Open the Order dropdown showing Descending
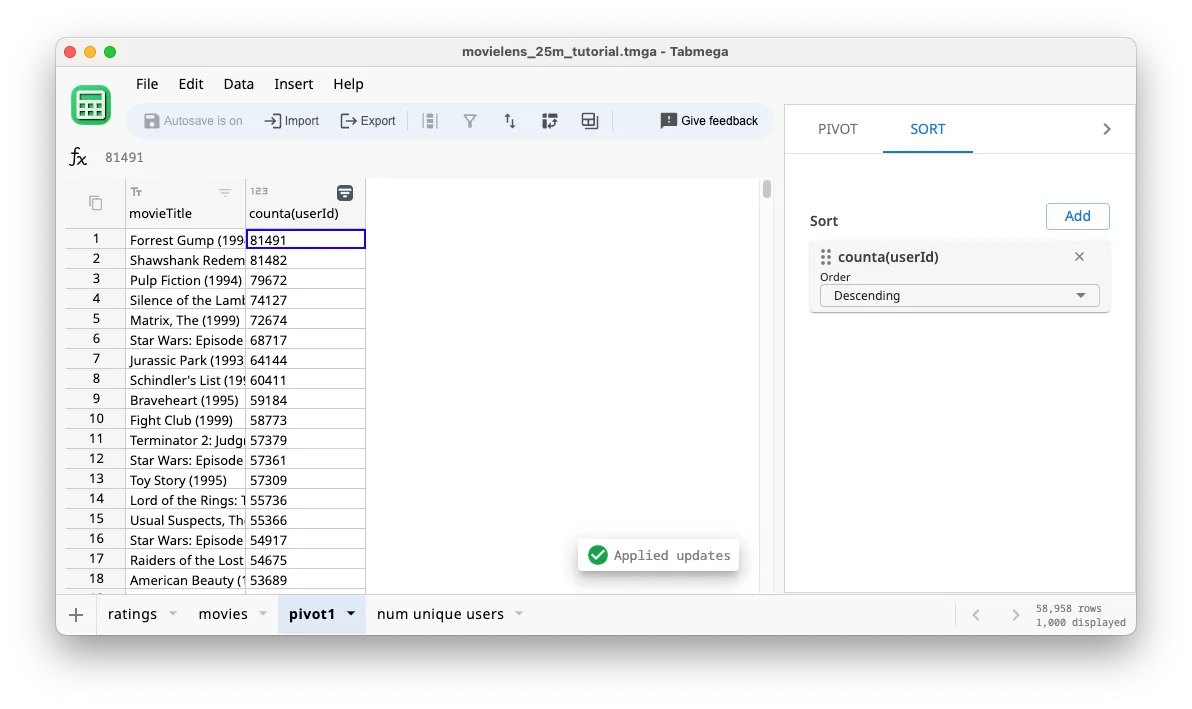 click(x=958, y=295)
